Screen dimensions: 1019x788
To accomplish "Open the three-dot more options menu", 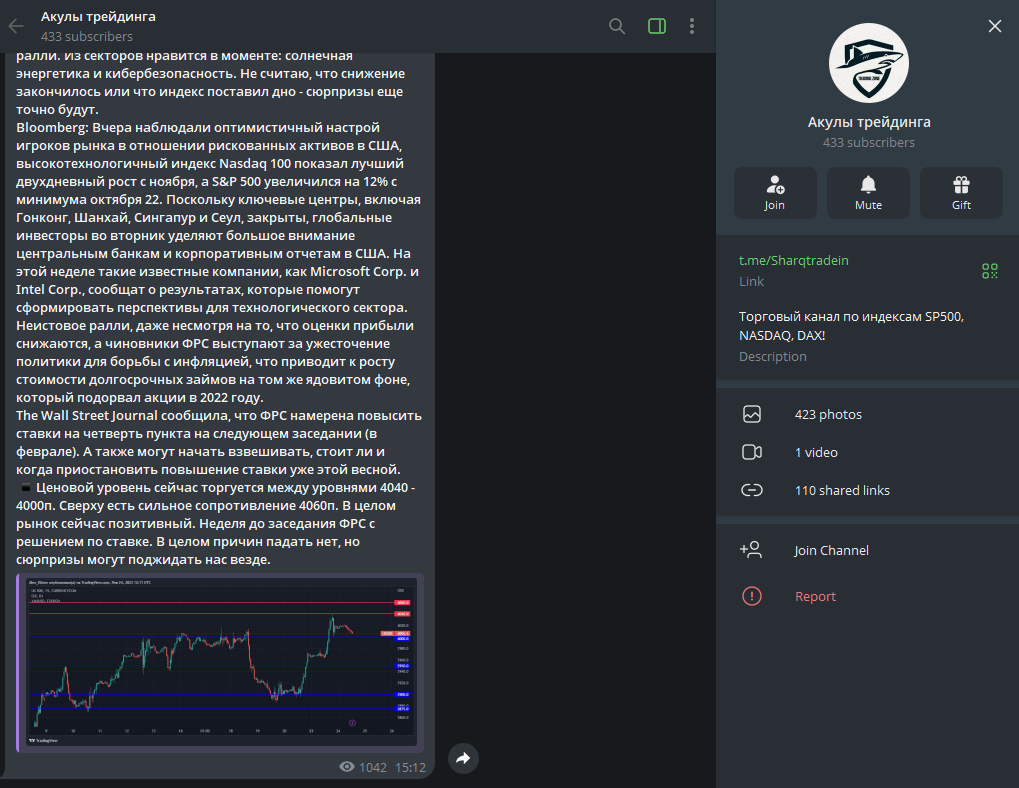I will (691, 26).
